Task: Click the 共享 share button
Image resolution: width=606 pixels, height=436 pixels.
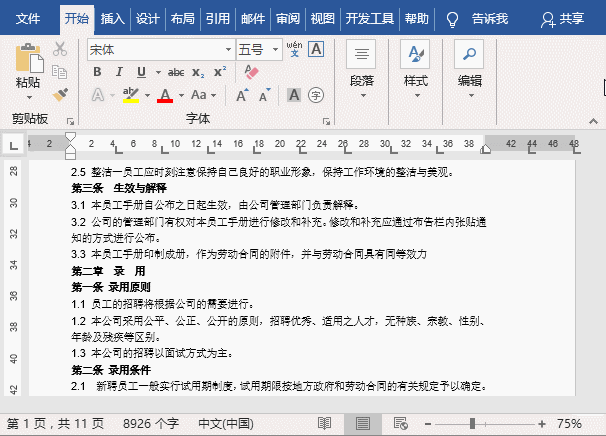Action: pyautogui.click(x=563, y=19)
